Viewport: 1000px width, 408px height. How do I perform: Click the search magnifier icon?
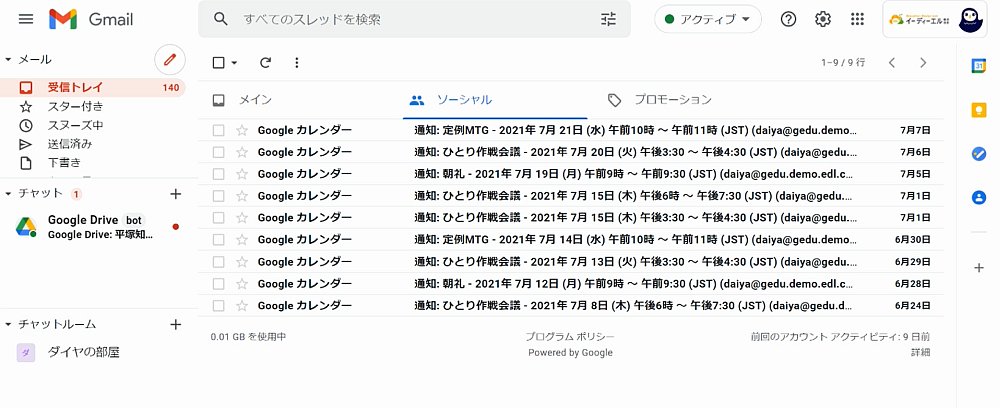(221, 19)
